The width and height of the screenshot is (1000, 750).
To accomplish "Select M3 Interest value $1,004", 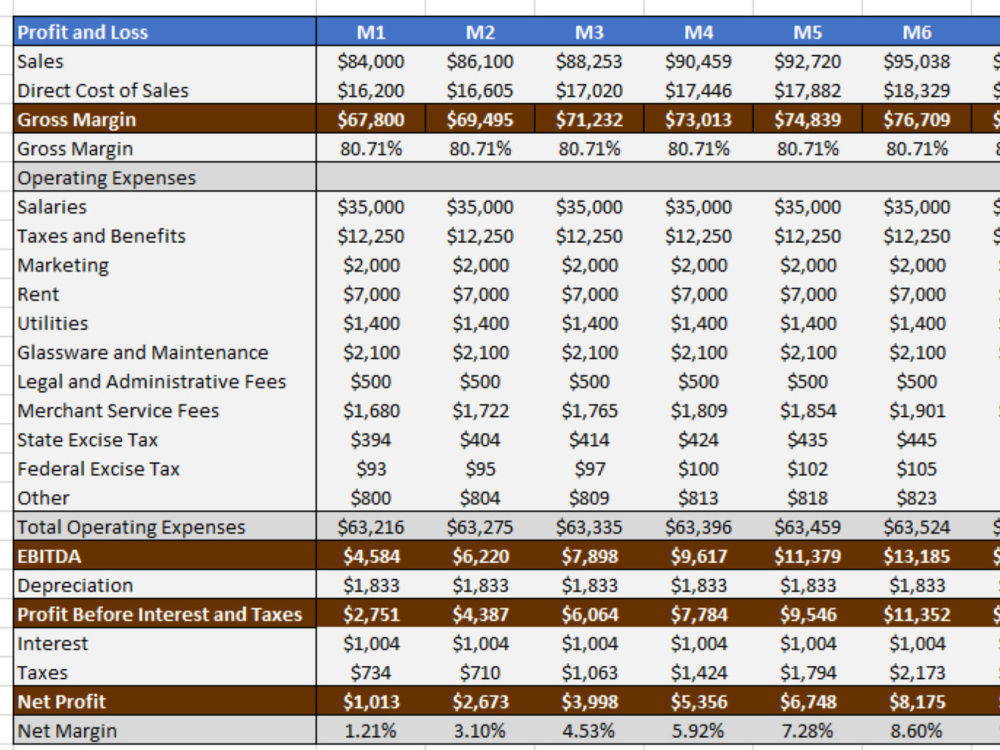I will tap(589, 643).
